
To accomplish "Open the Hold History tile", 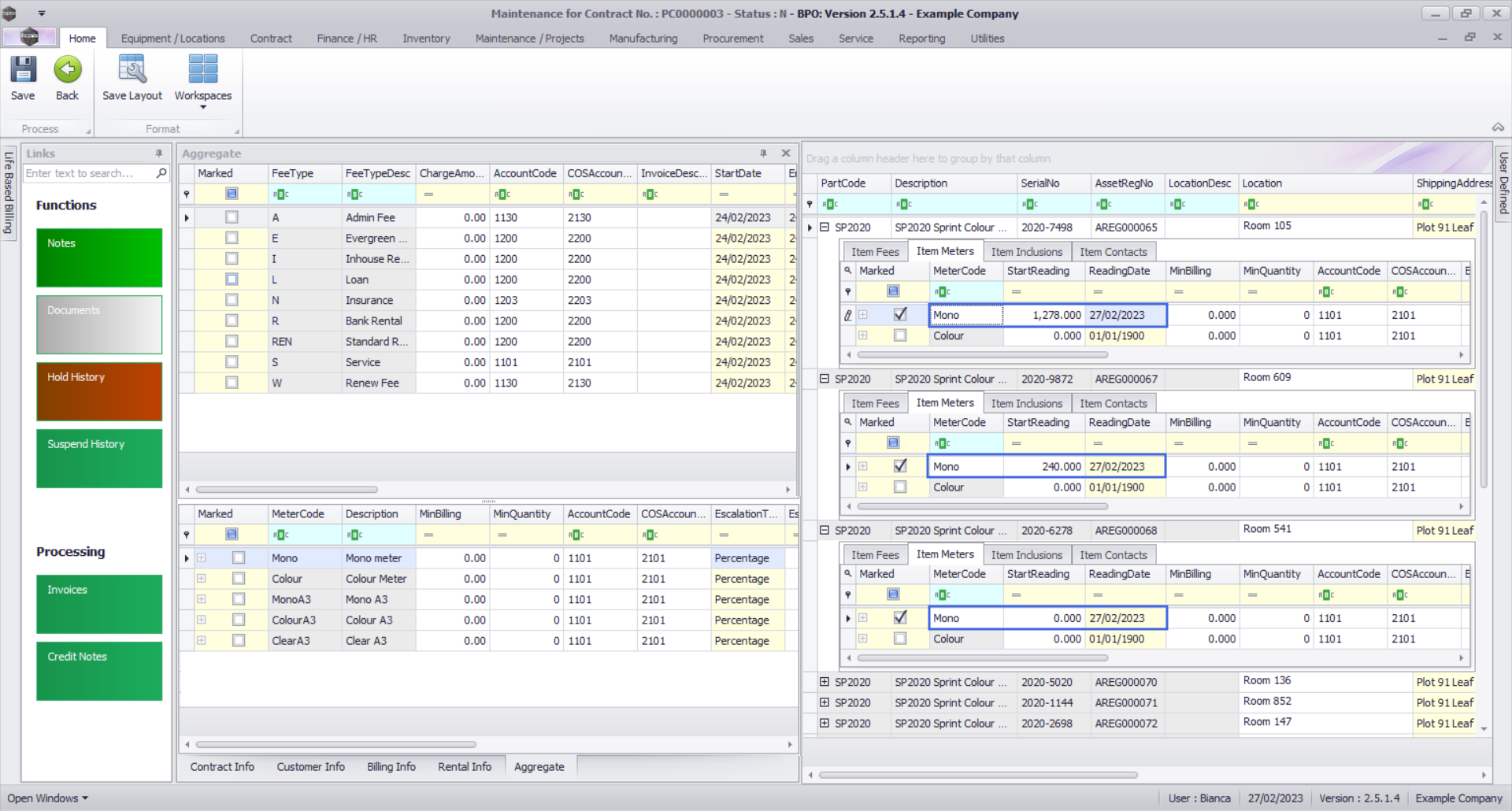I will pyautogui.click(x=99, y=391).
